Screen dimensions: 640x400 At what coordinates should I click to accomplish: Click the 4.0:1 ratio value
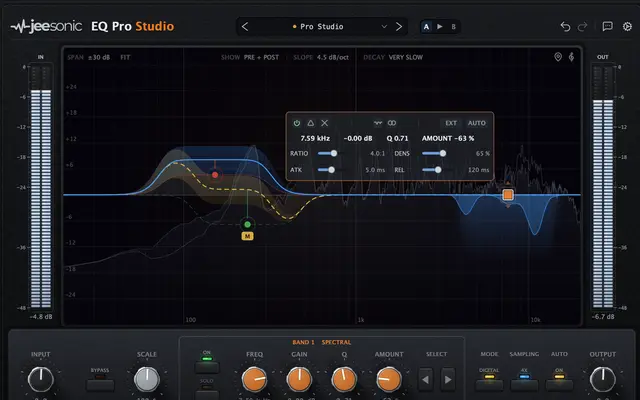point(377,153)
